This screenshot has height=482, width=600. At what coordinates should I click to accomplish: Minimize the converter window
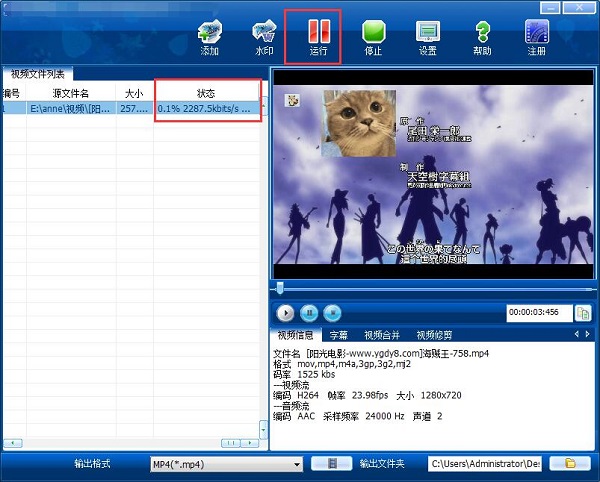[x=550, y=8]
